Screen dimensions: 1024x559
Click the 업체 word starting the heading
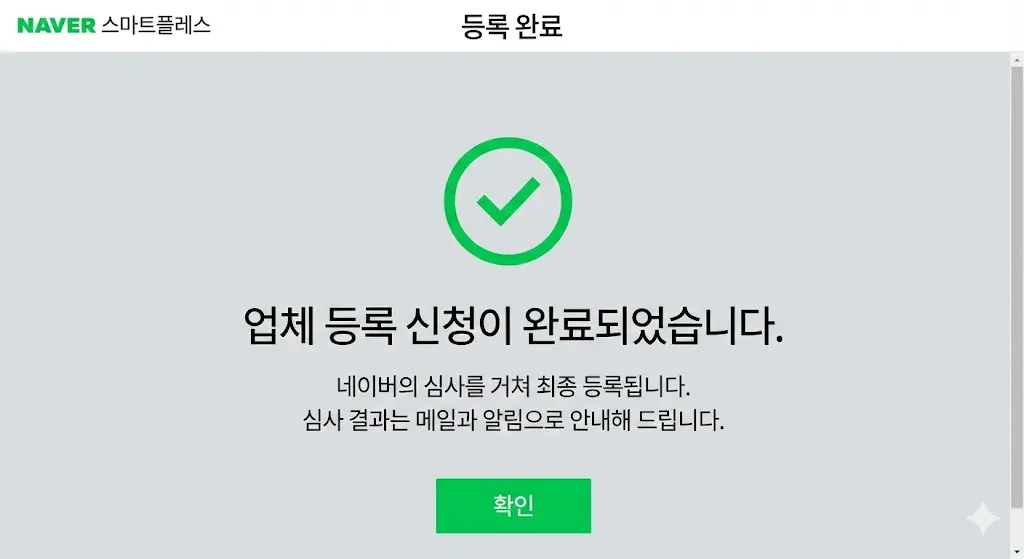279,325
